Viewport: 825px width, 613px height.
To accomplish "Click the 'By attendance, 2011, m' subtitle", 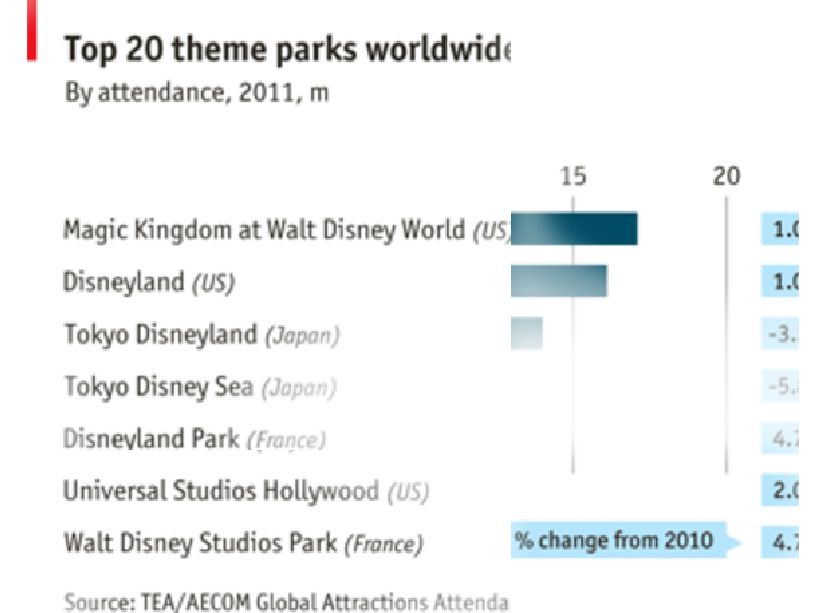I will tap(197, 93).
